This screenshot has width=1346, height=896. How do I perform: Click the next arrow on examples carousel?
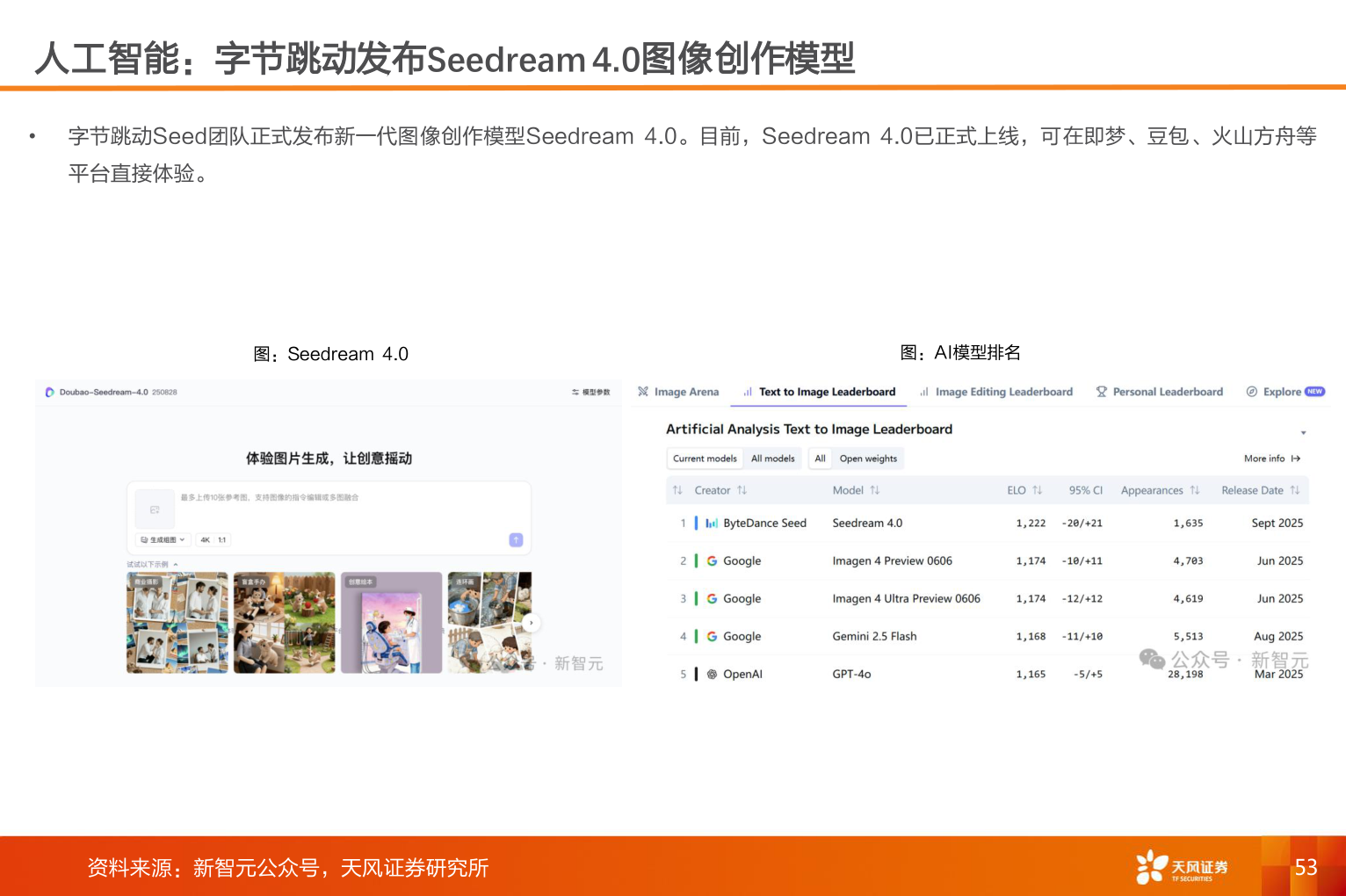tap(531, 623)
